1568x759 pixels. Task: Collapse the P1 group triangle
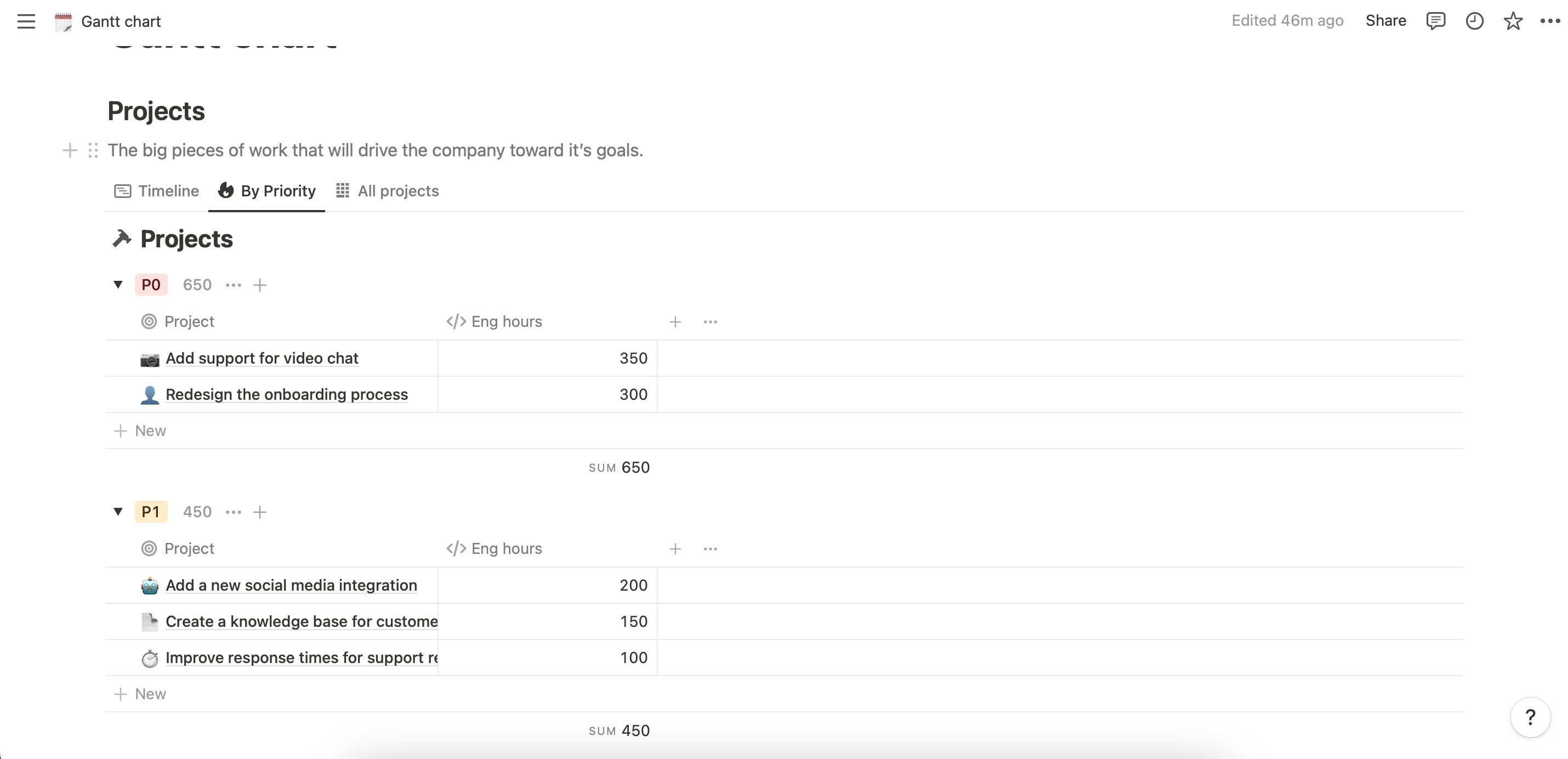point(118,511)
